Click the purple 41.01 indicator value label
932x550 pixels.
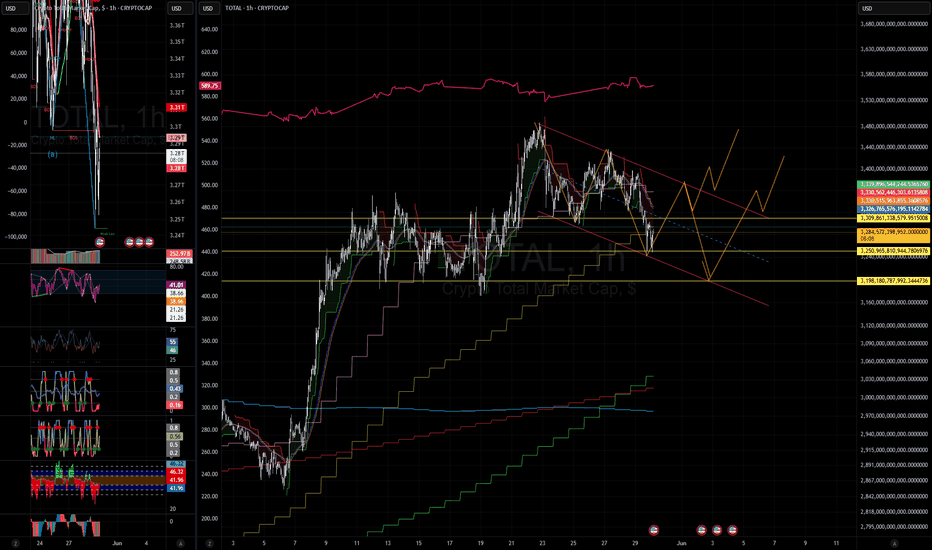tap(177, 285)
